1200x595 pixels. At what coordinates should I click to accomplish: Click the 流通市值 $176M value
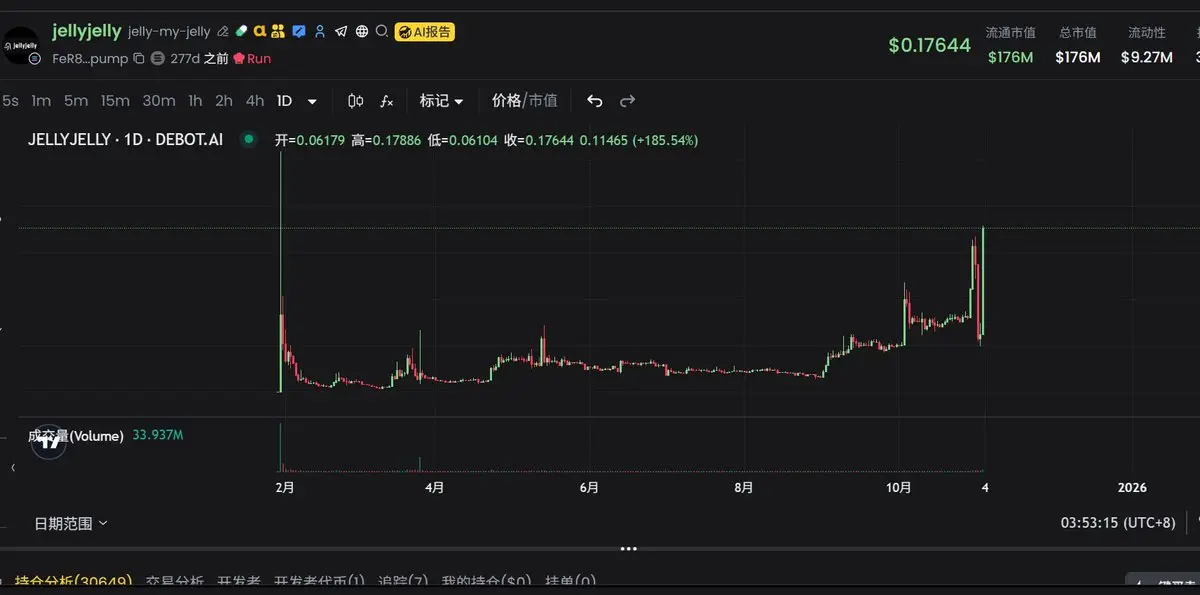[x=1010, y=57]
